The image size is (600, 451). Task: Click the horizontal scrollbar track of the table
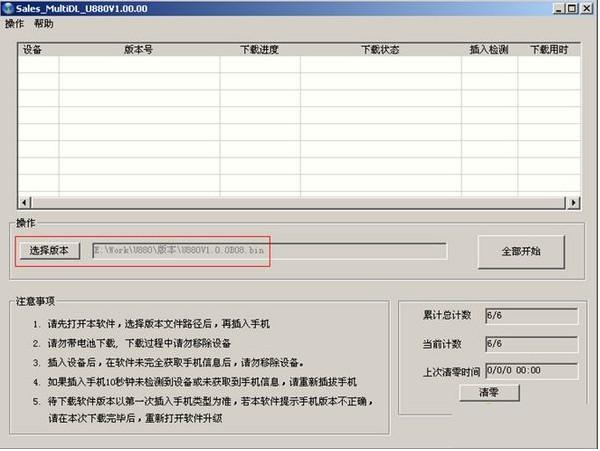point(298,203)
